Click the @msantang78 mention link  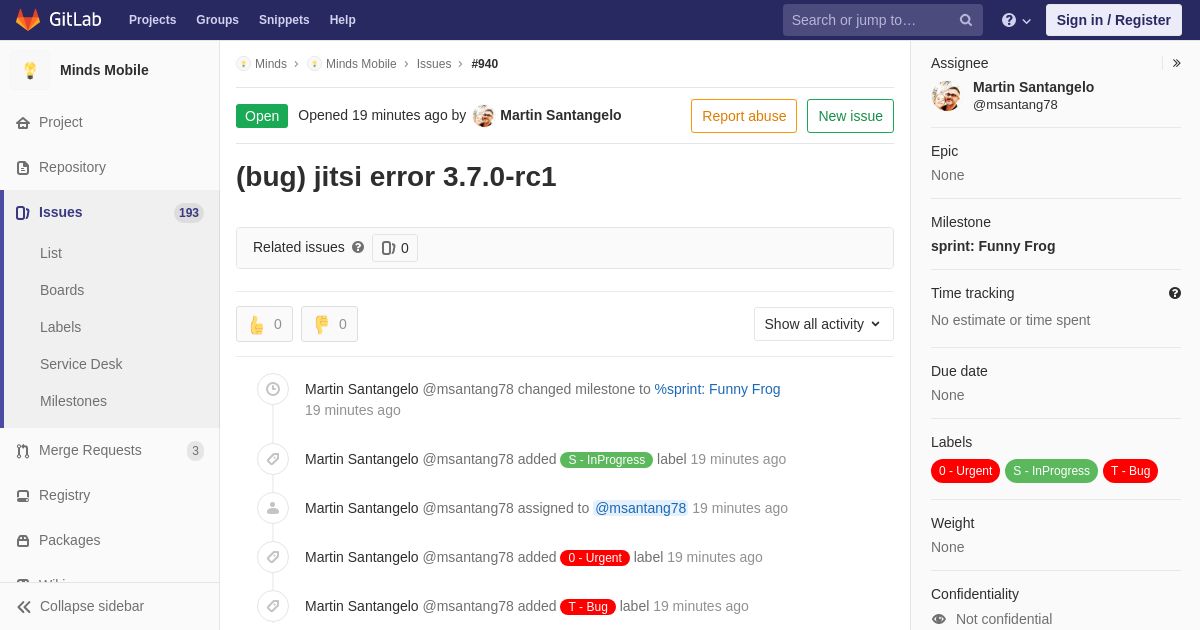pos(641,508)
